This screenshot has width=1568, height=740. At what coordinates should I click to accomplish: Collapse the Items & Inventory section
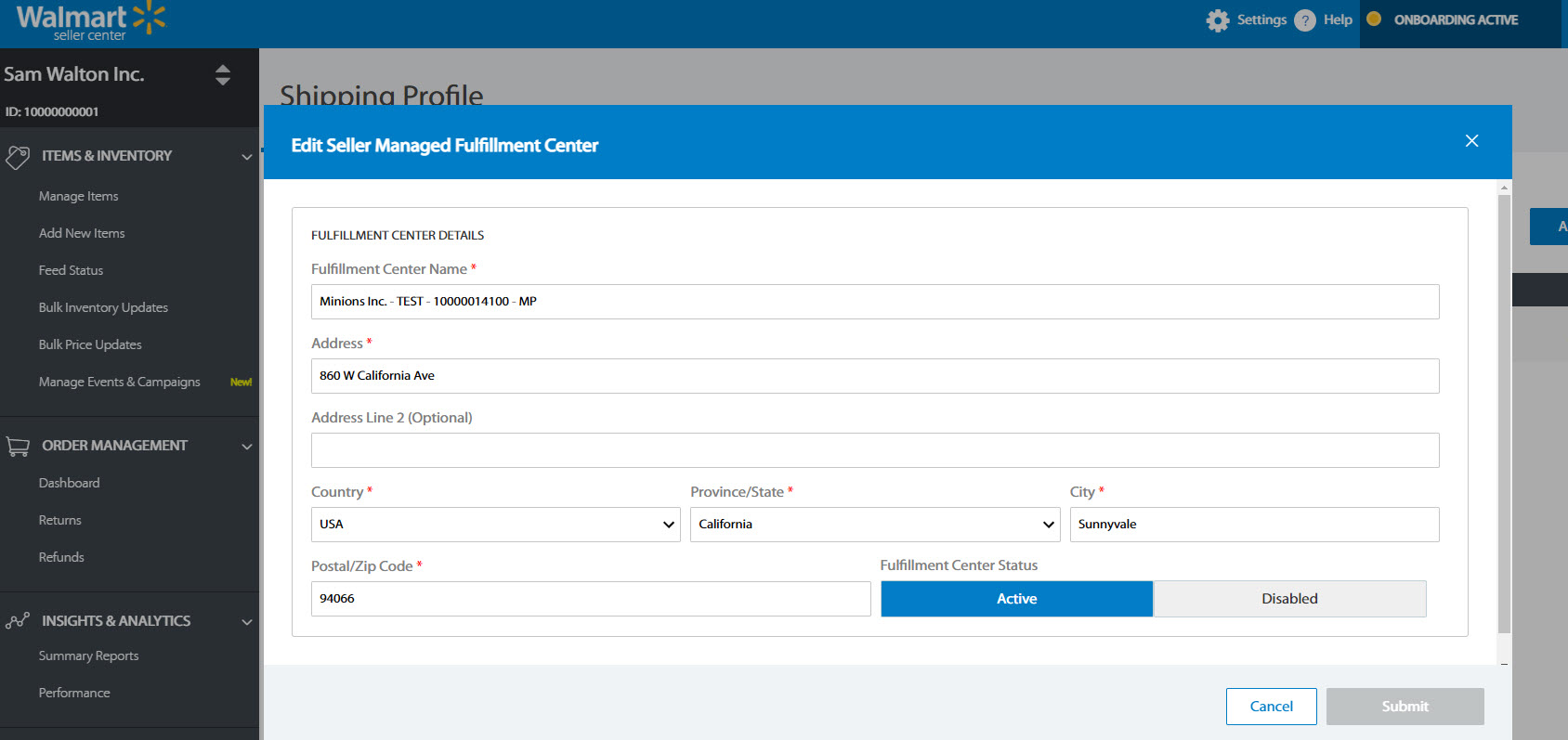point(247,157)
